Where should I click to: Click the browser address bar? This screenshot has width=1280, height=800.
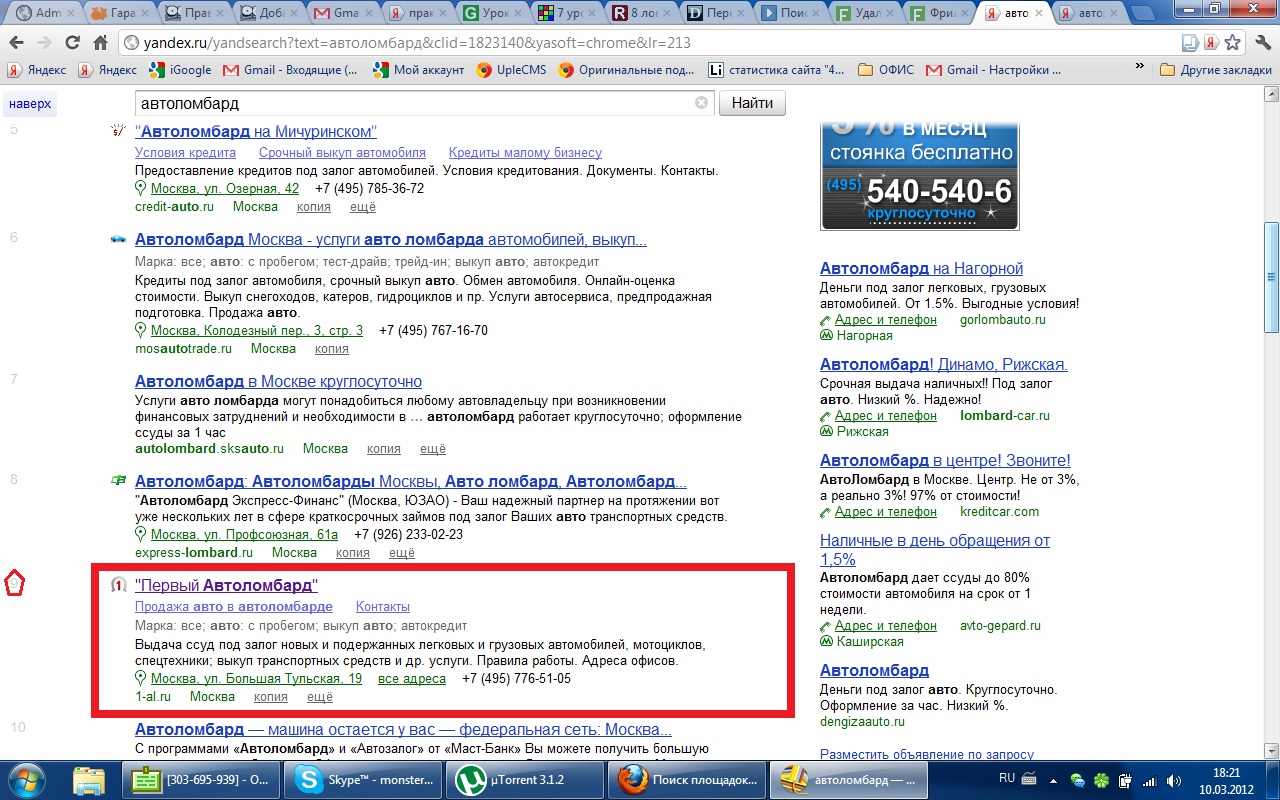coord(650,43)
